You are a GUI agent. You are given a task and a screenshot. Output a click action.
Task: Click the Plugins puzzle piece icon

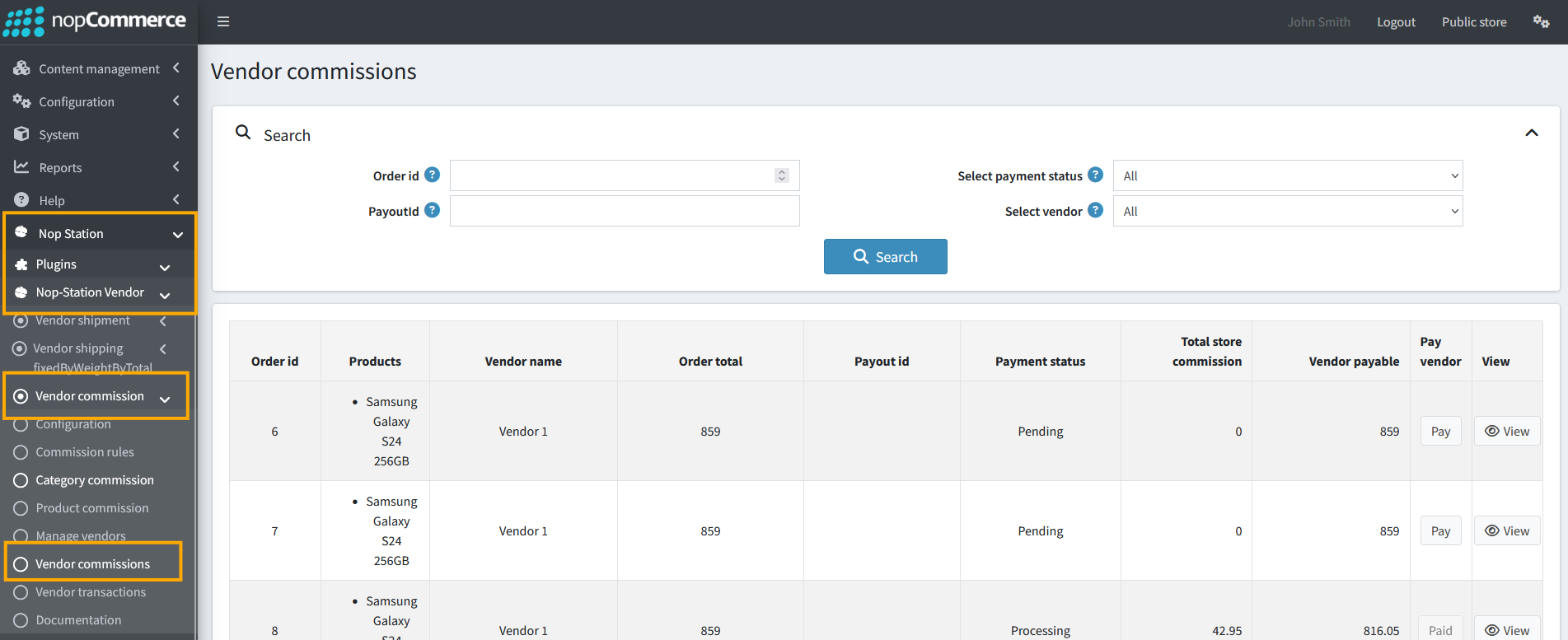pyautogui.click(x=21, y=264)
